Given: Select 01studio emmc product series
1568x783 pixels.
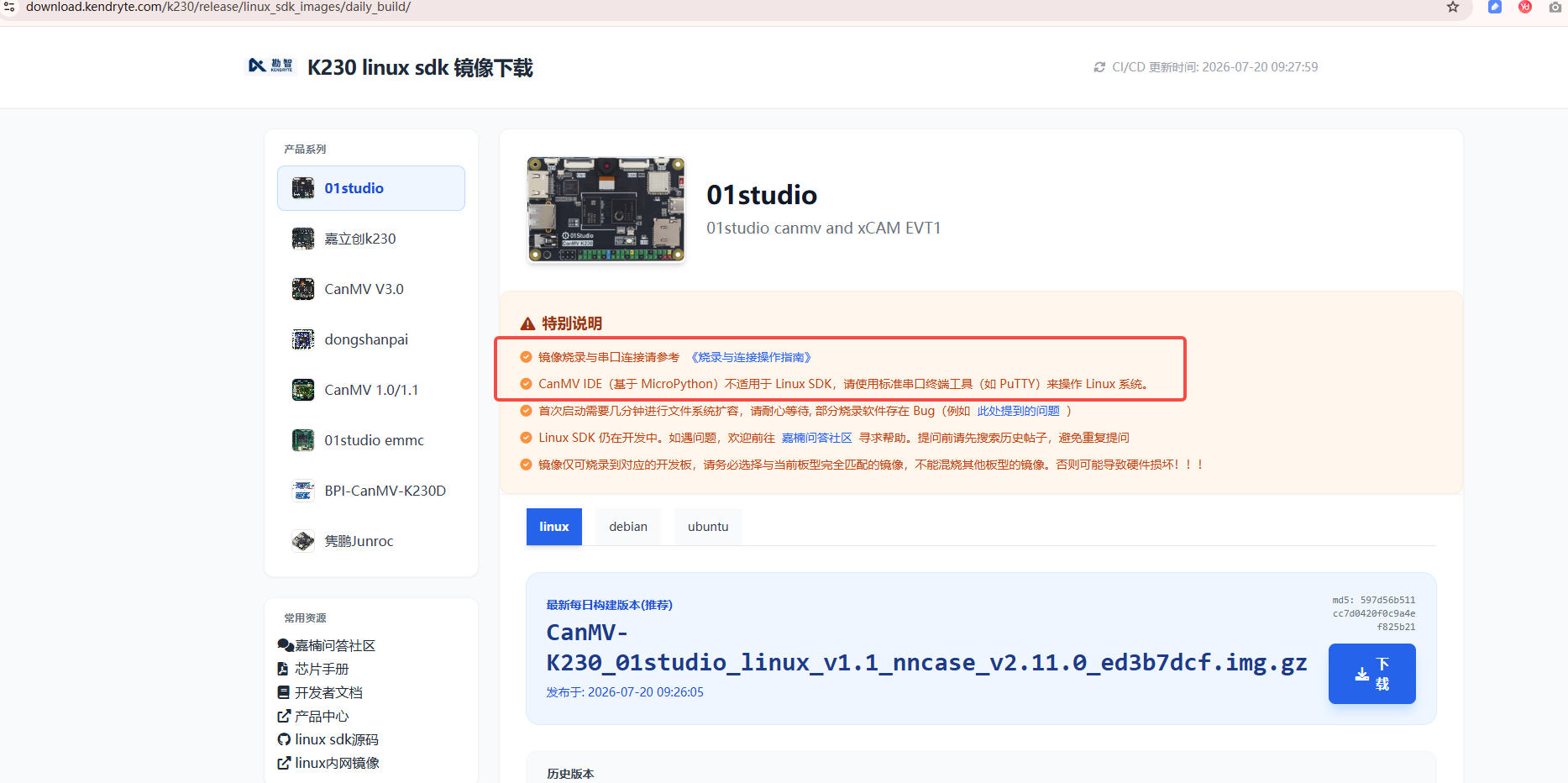Looking at the screenshot, I should pos(371,440).
